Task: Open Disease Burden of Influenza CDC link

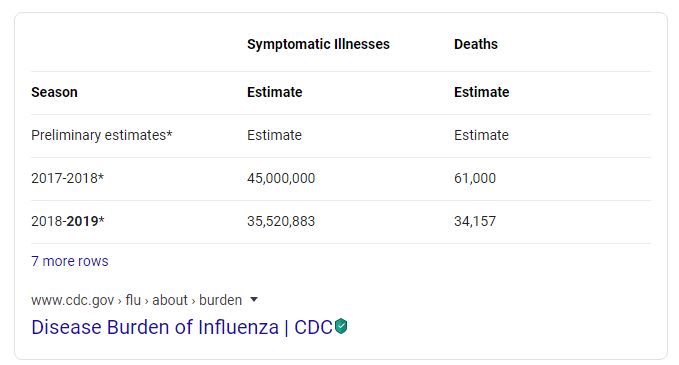Action: [x=182, y=327]
